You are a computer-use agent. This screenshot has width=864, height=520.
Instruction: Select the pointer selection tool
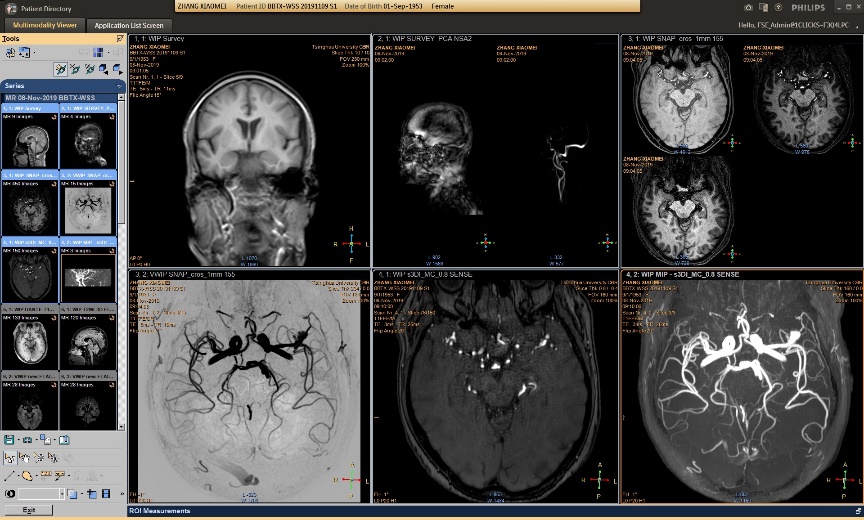point(9,458)
